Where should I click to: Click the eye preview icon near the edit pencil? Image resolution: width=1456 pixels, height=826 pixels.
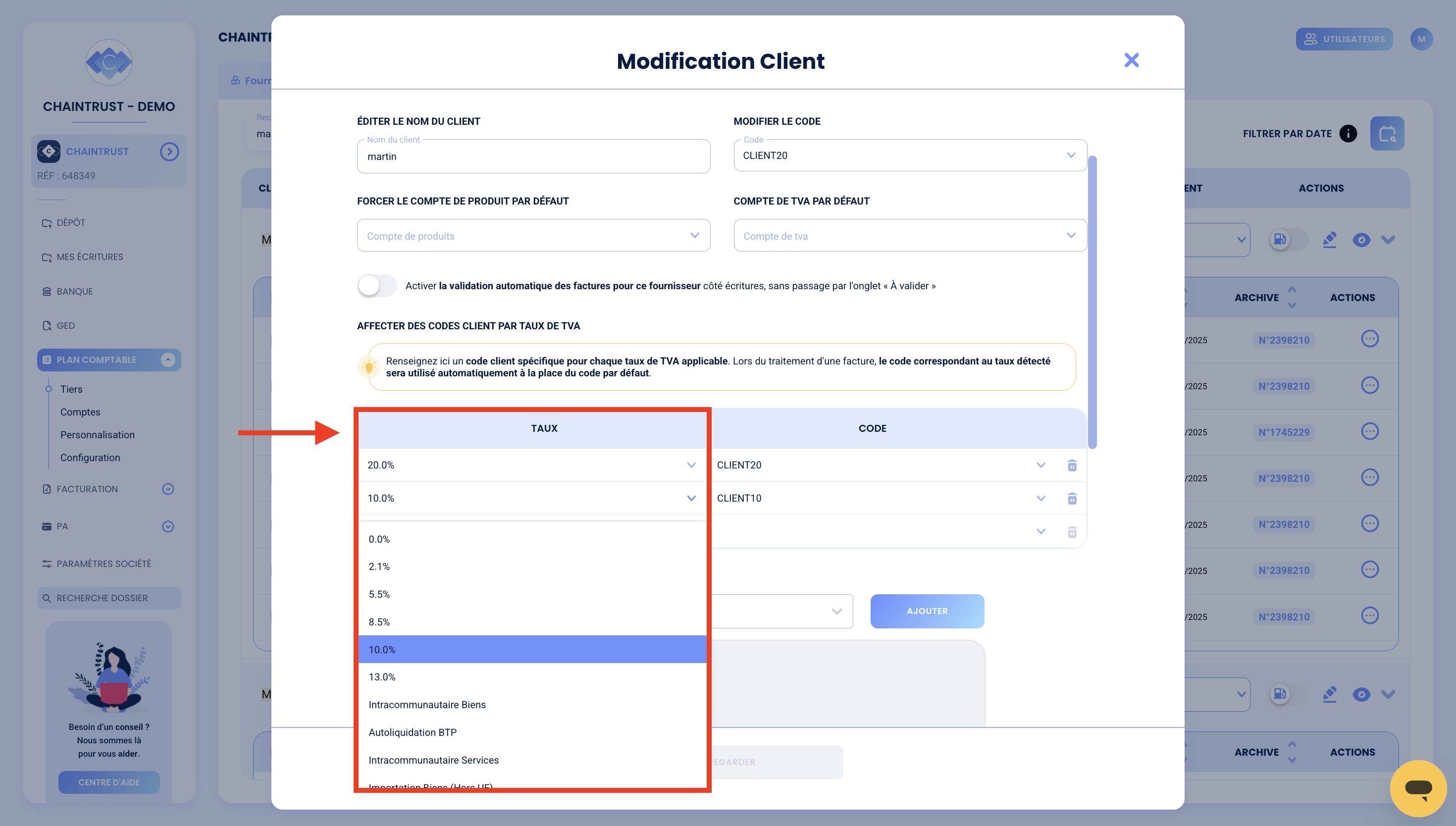pos(1362,239)
